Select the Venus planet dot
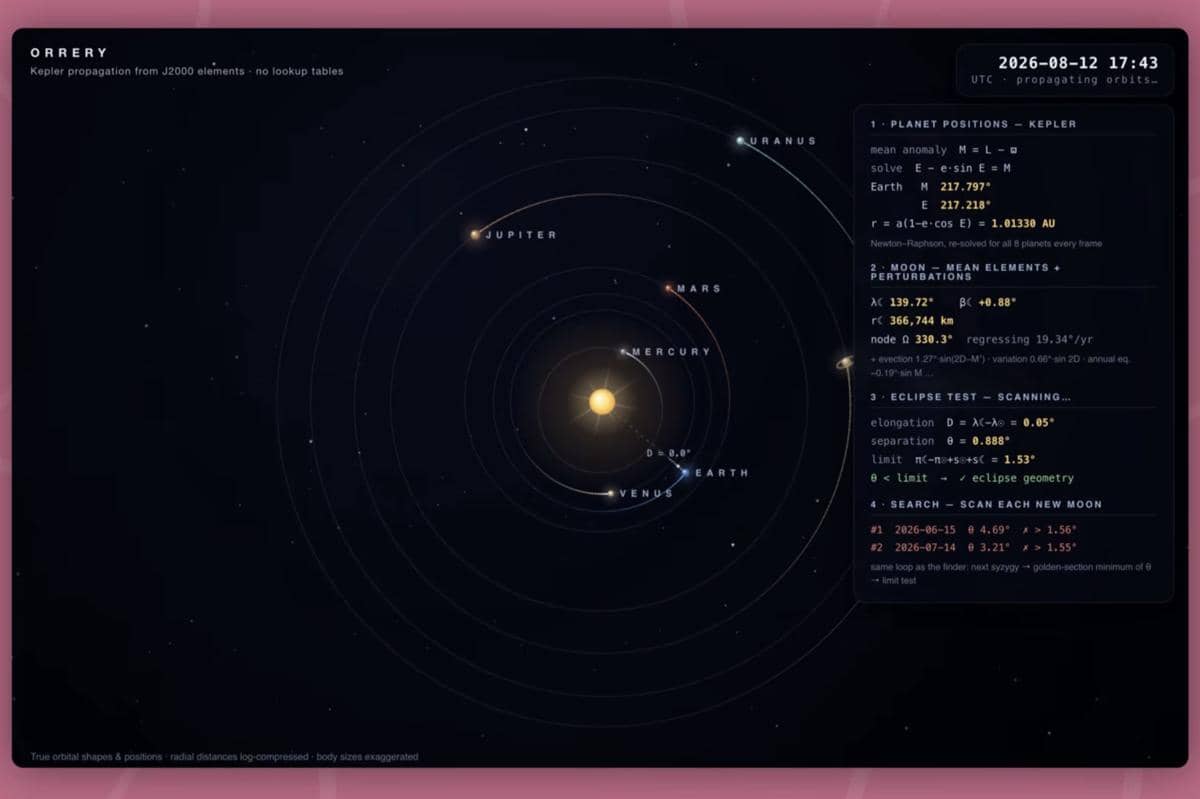The image size is (1200, 799). pos(611,493)
